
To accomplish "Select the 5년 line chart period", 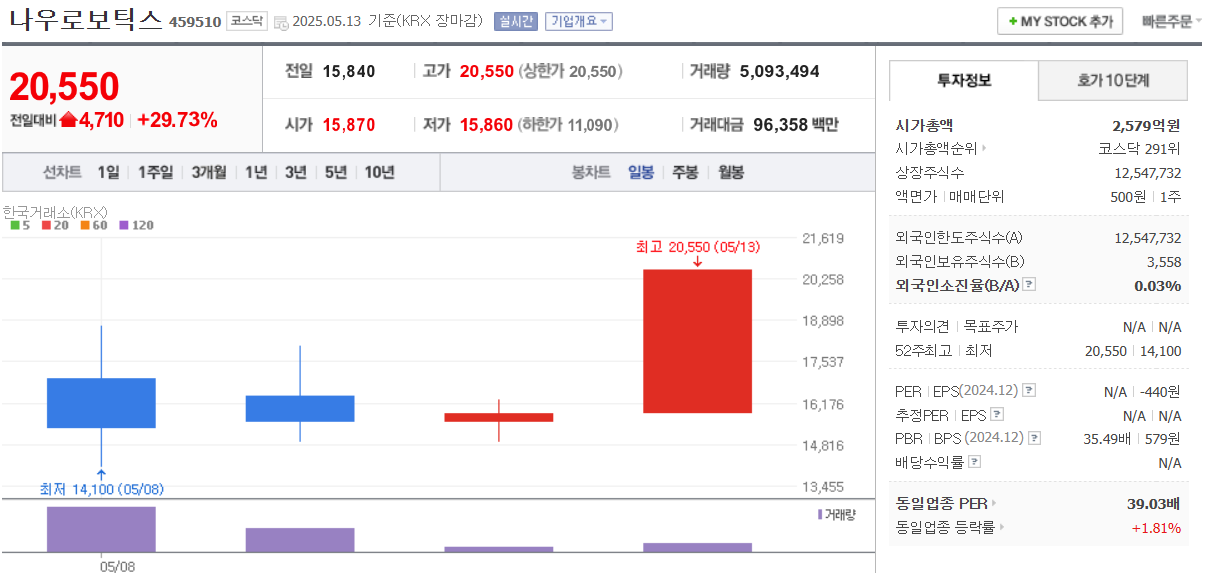I will [x=335, y=172].
